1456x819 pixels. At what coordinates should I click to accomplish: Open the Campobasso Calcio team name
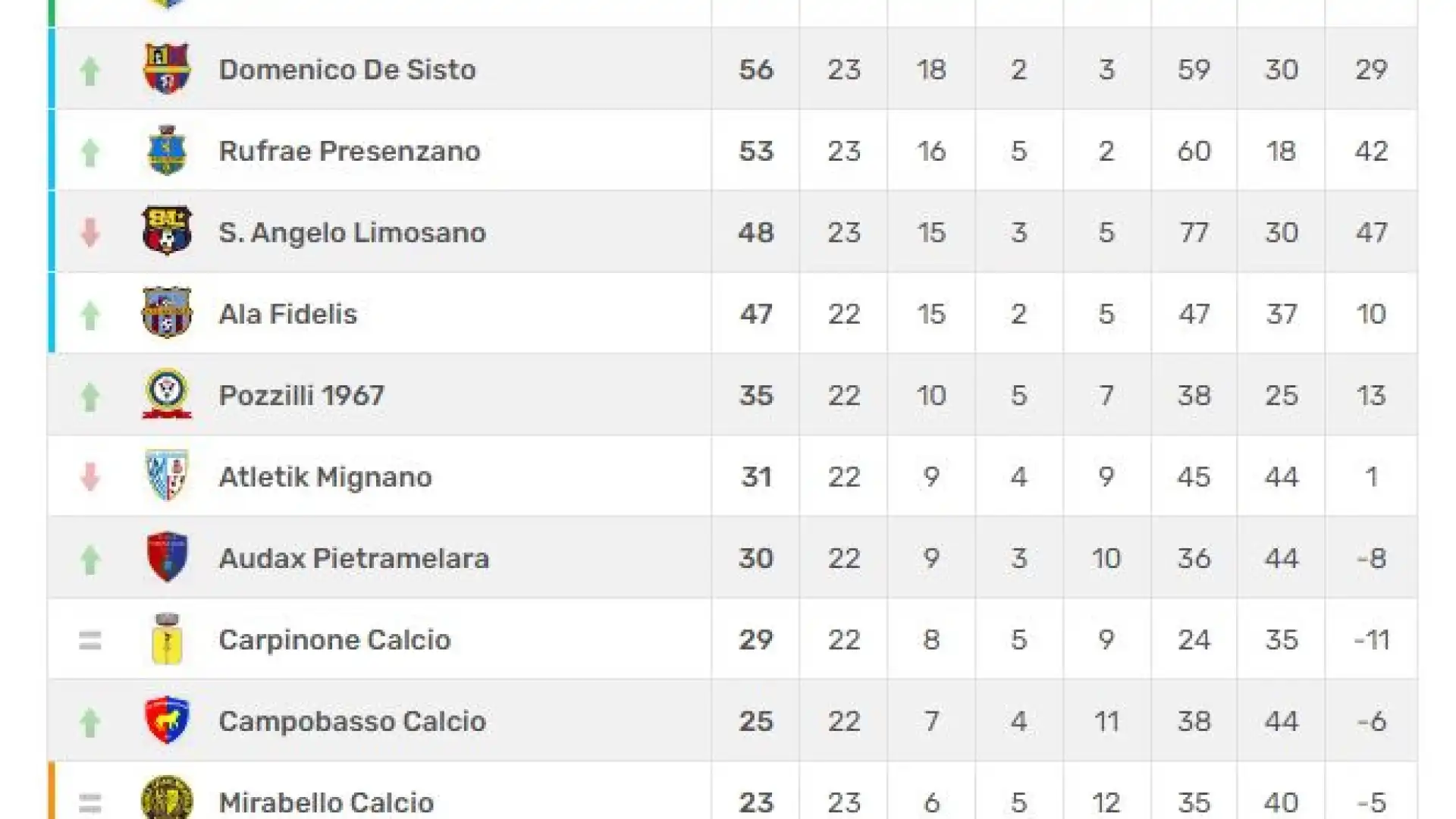[x=352, y=721]
